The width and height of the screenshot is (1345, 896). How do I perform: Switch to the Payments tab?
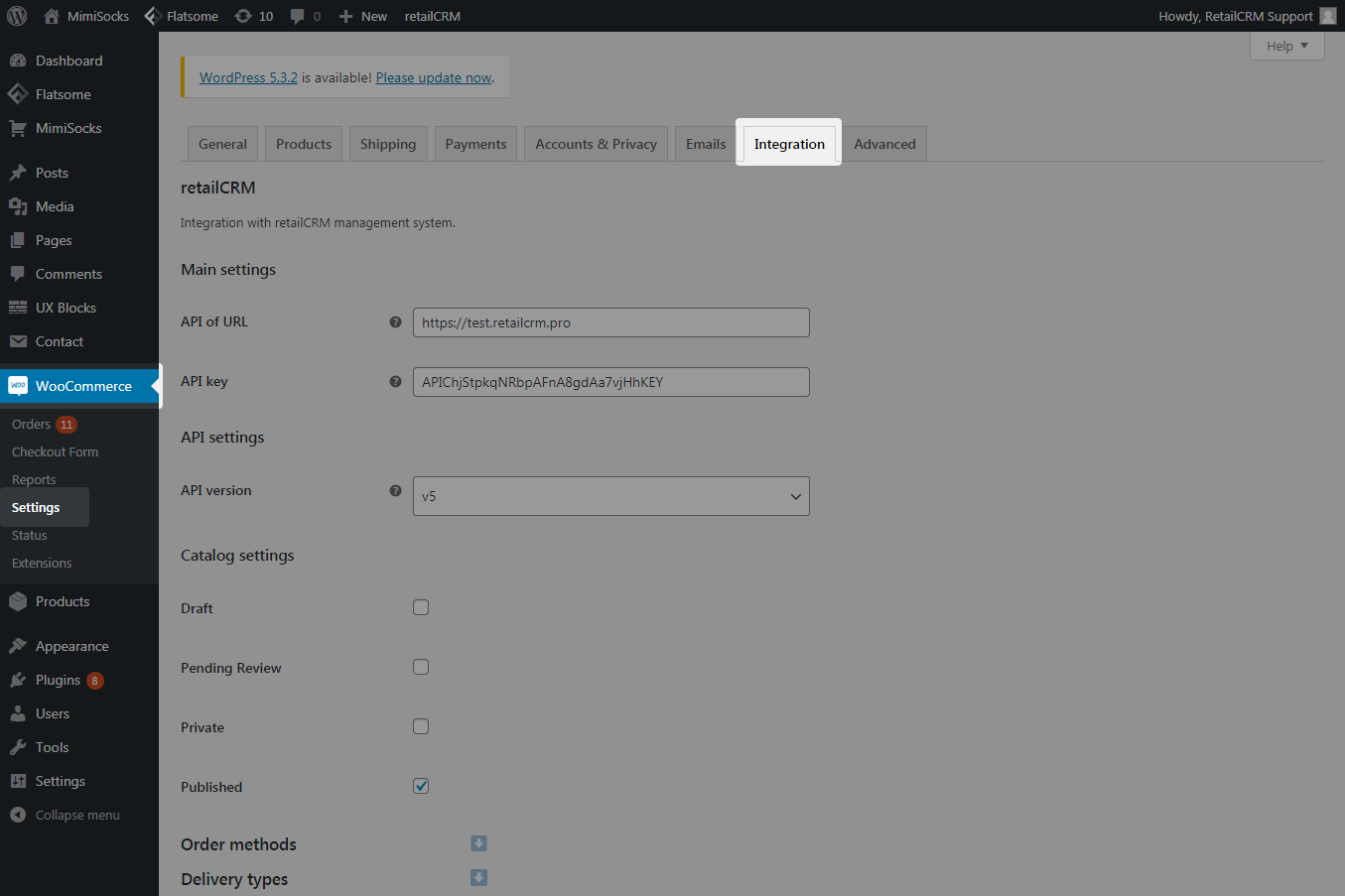pyautogui.click(x=475, y=144)
